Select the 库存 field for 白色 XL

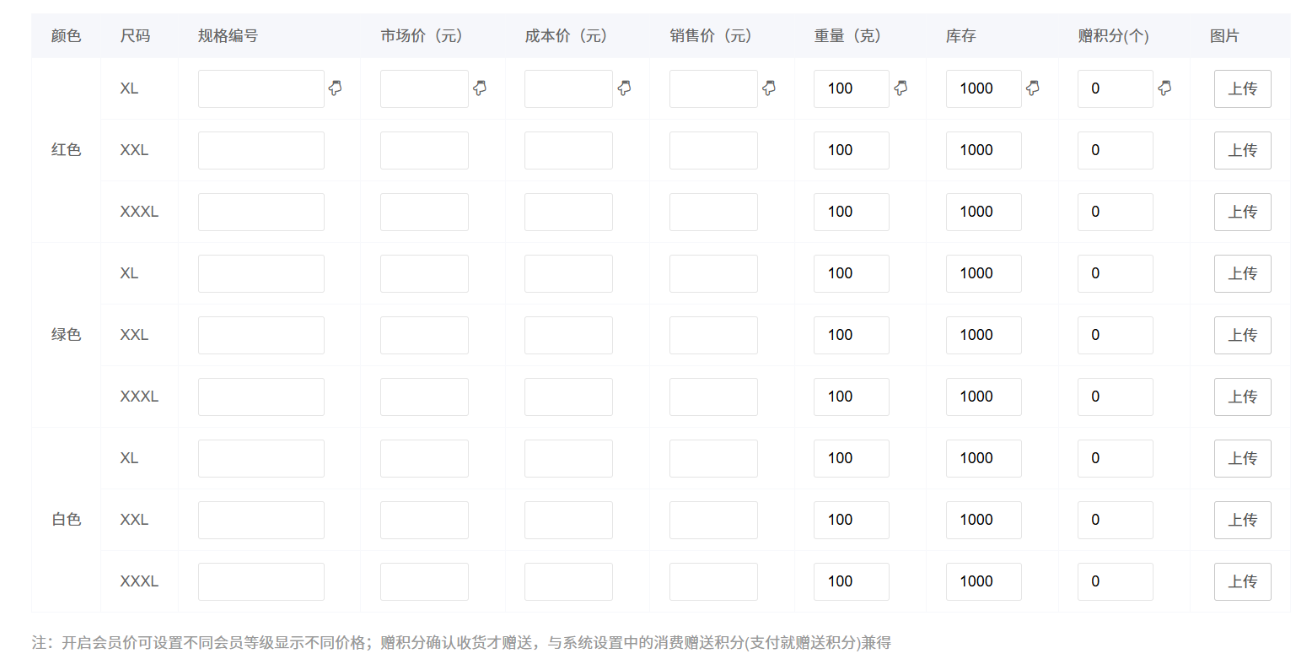tap(983, 458)
